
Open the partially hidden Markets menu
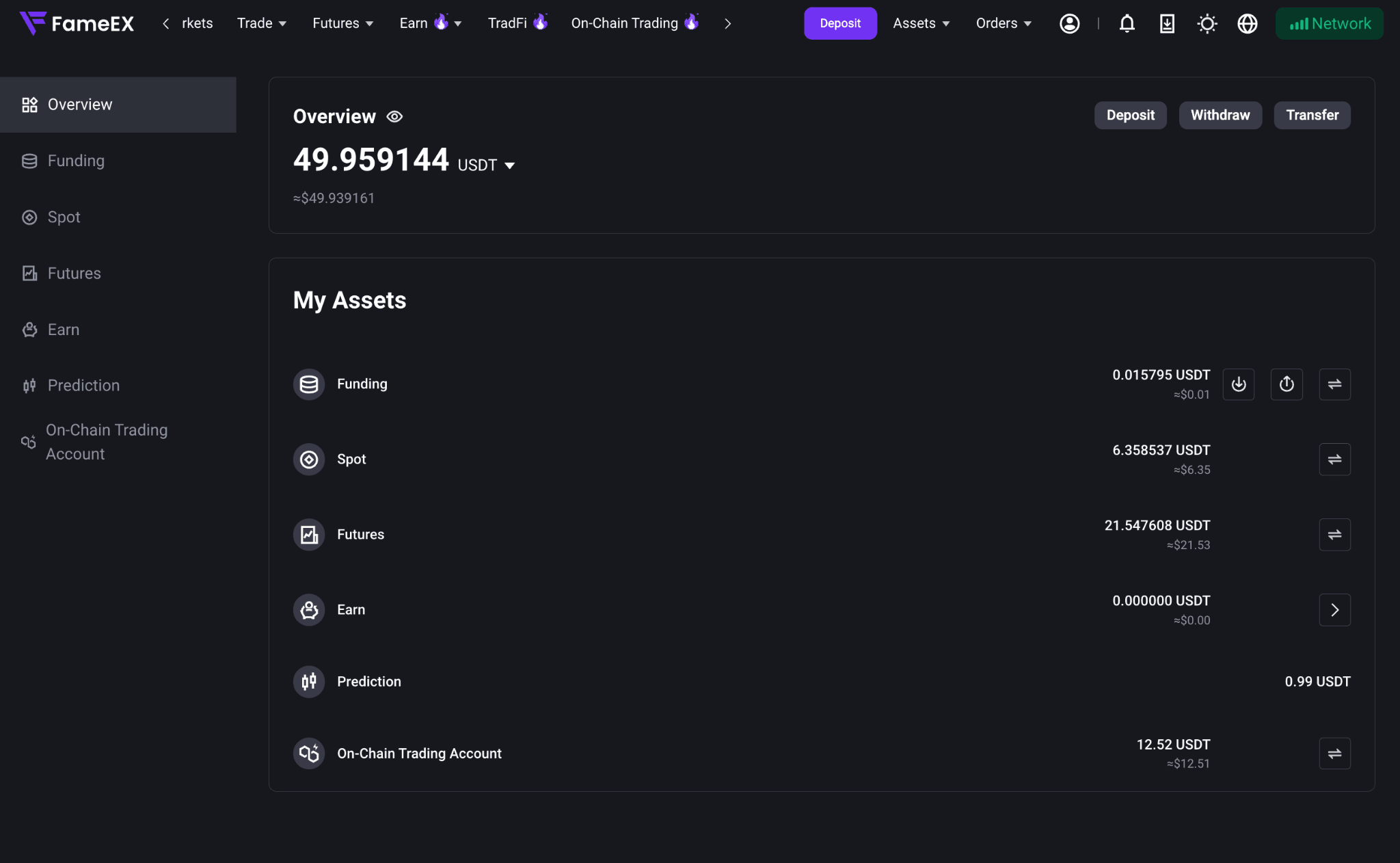pyautogui.click(x=197, y=23)
